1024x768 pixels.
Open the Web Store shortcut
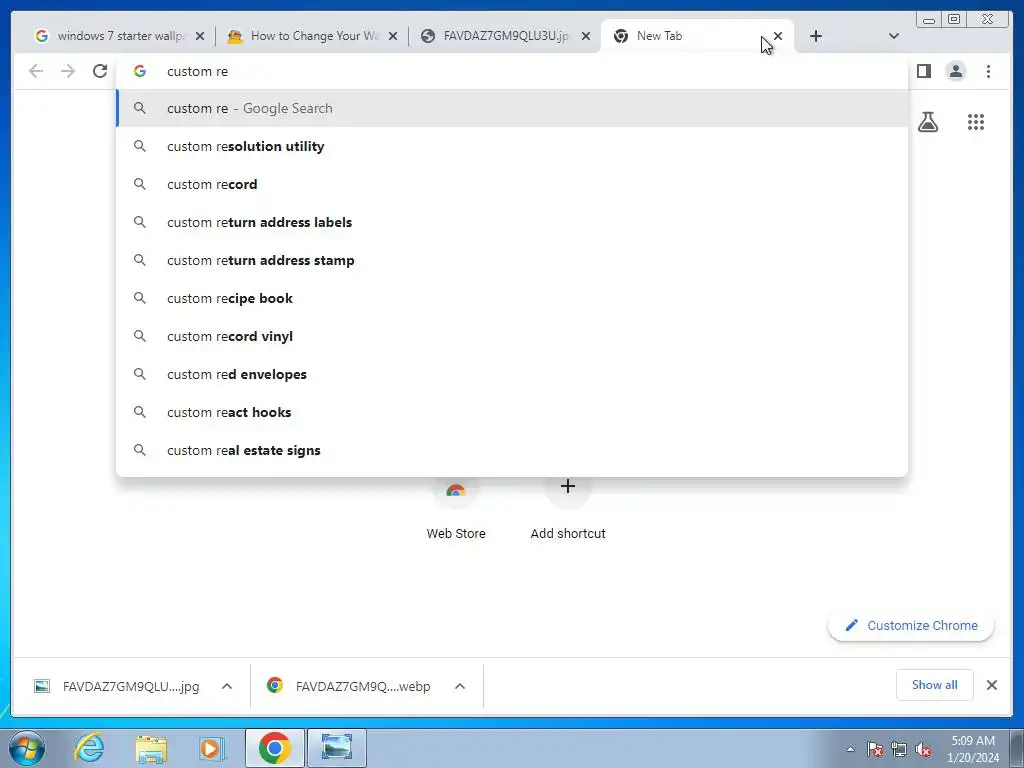click(456, 509)
